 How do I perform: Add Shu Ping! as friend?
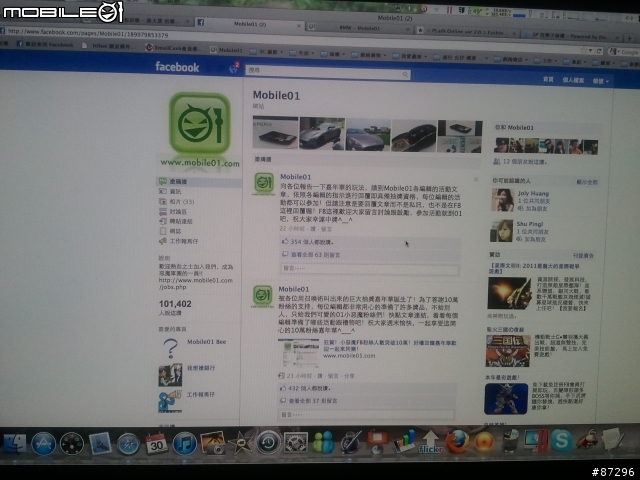[x=535, y=239]
